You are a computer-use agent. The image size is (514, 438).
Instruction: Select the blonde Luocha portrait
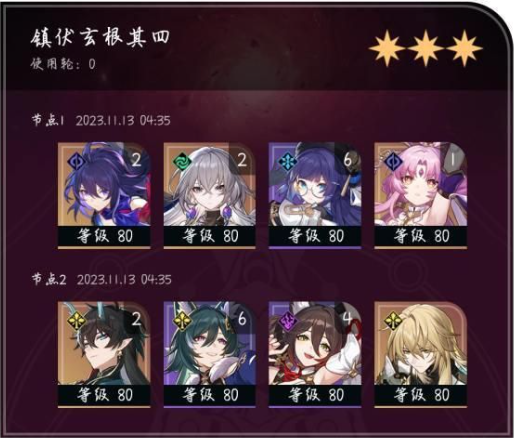420,343
